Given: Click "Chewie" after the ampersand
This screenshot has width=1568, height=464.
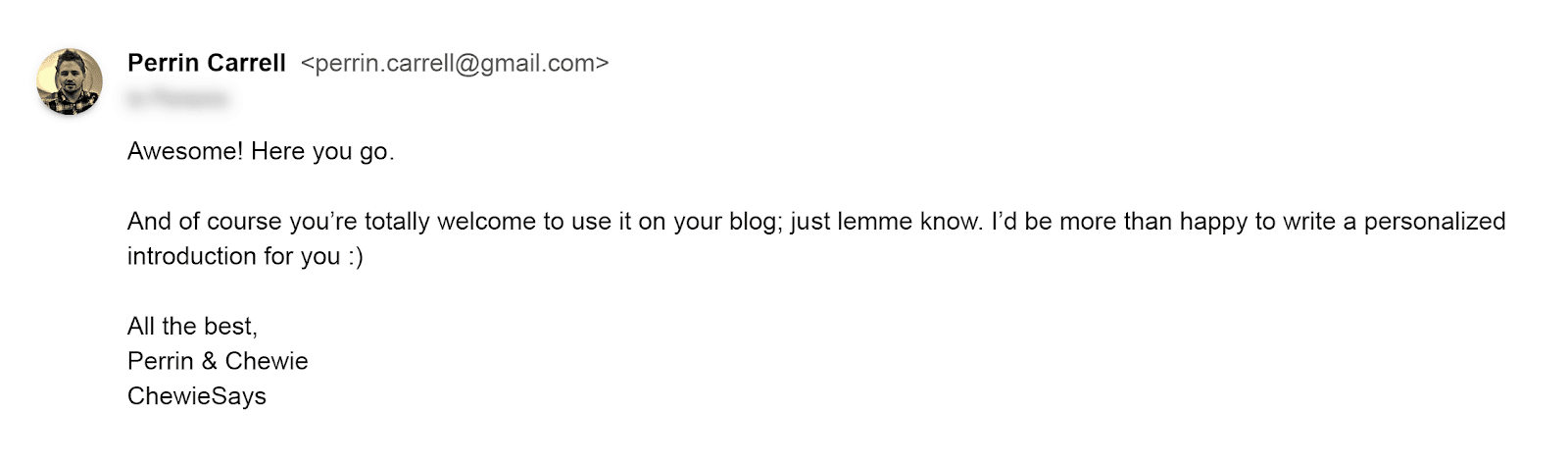Looking at the screenshot, I should tap(267, 361).
